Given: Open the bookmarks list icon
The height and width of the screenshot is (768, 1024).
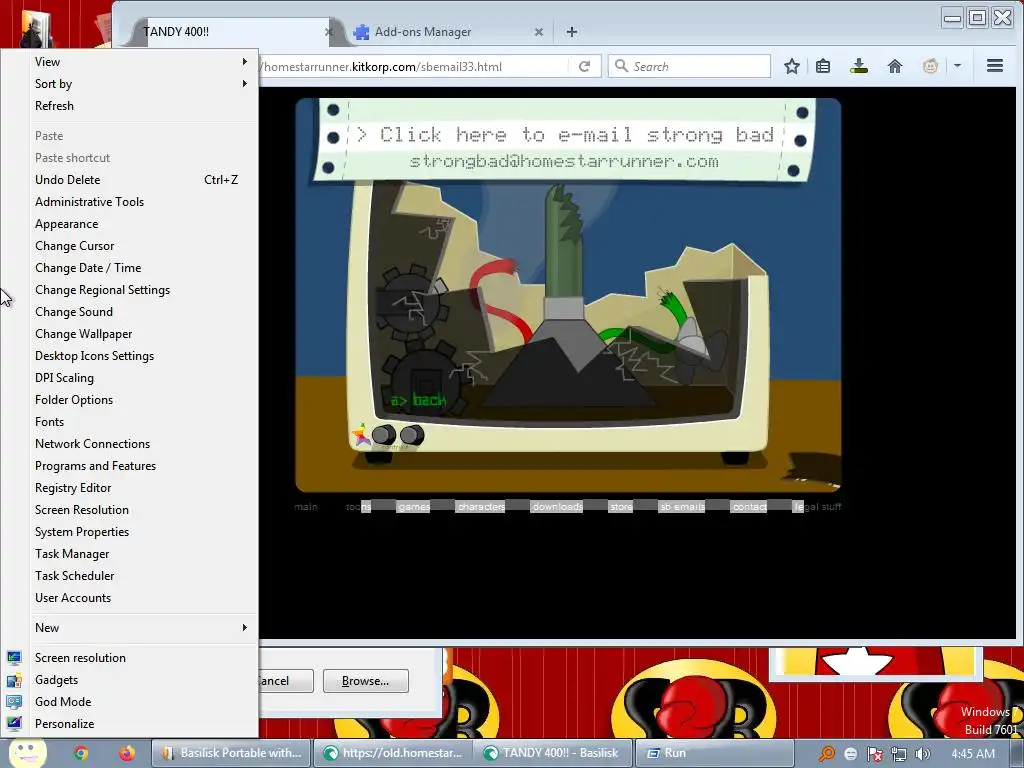Looking at the screenshot, I should click(823, 66).
